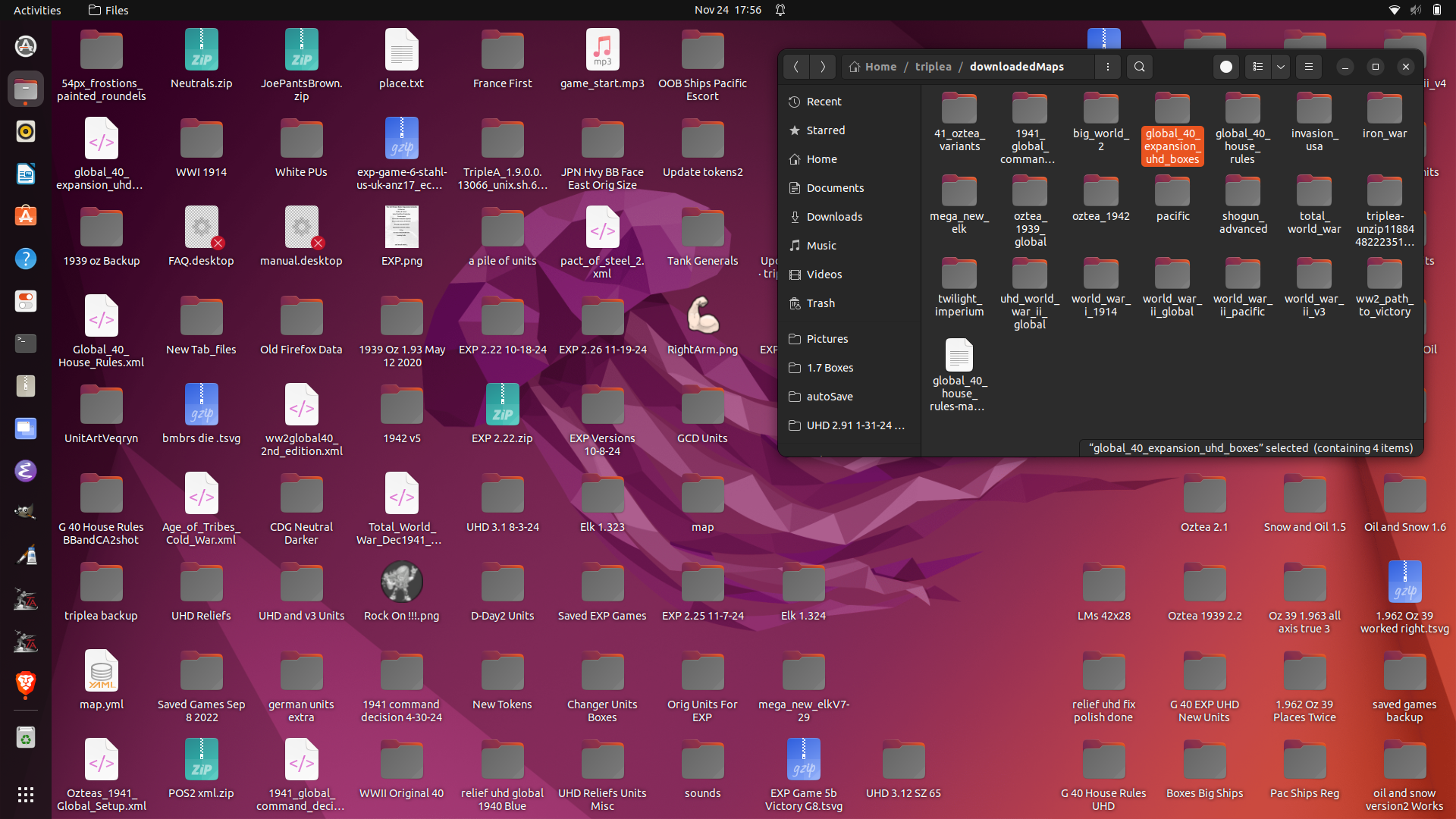Open Trash in the sidebar
The image size is (1456, 819).
click(x=849, y=303)
